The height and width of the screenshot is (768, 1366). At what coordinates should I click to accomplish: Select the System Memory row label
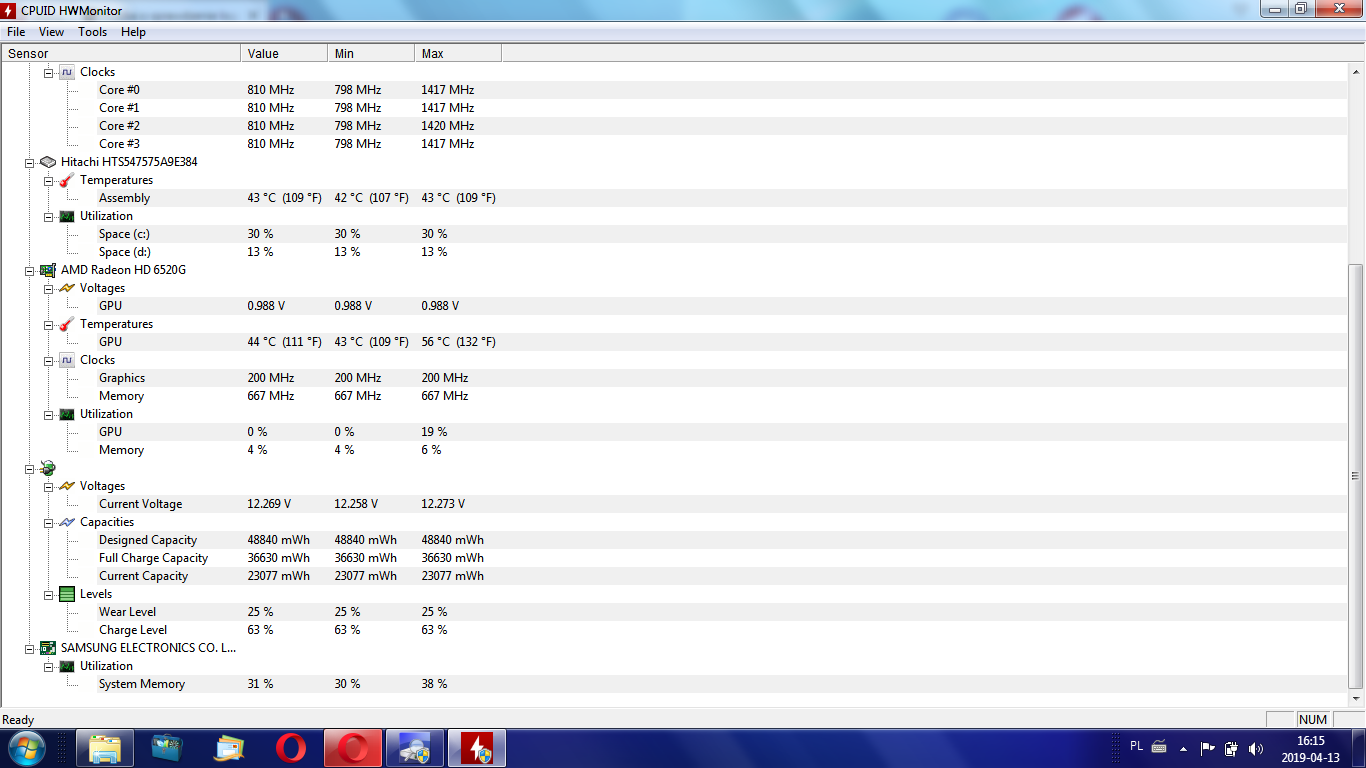(142, 684)
